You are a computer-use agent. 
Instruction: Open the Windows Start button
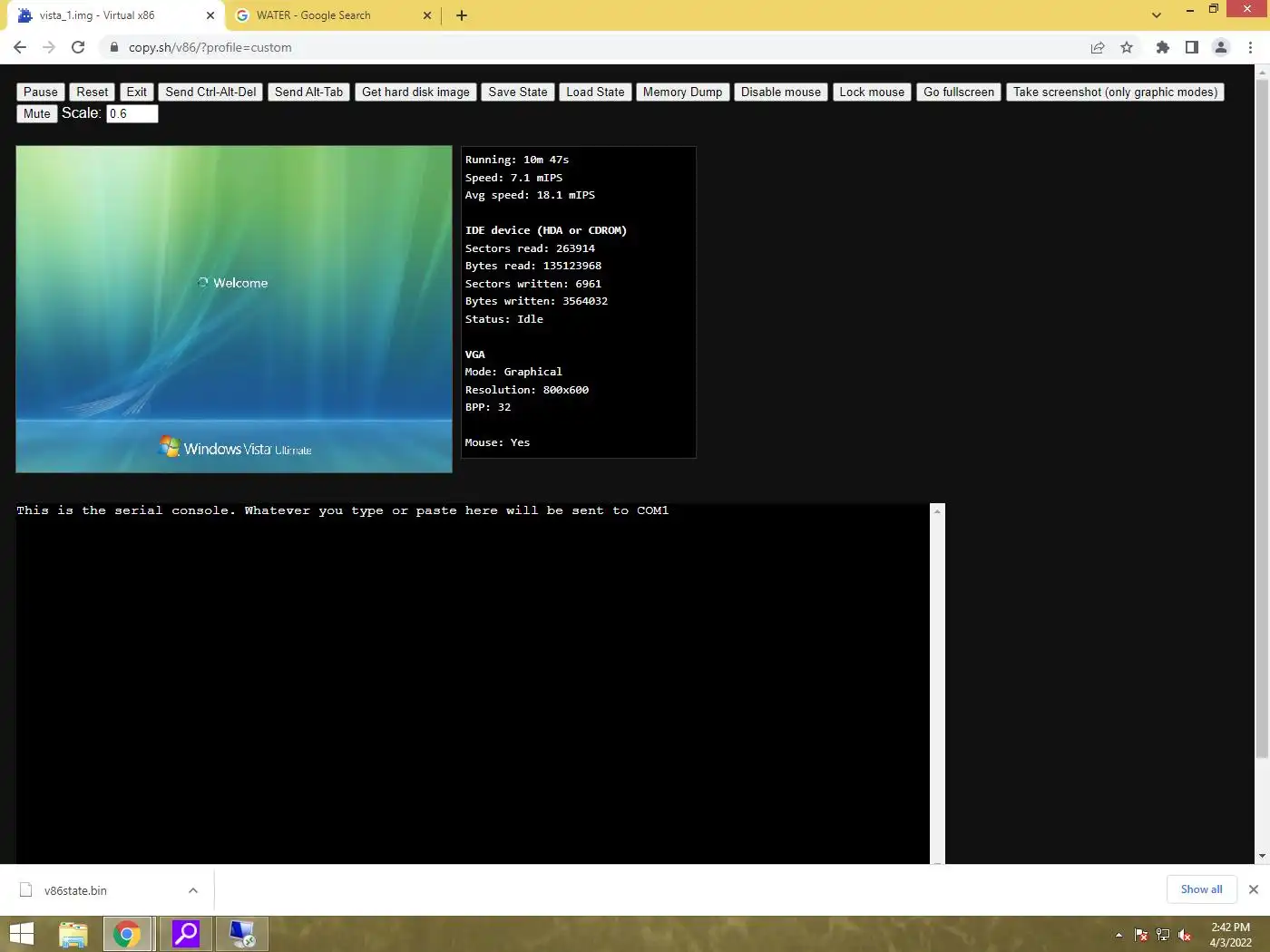[x=21, y=934]
